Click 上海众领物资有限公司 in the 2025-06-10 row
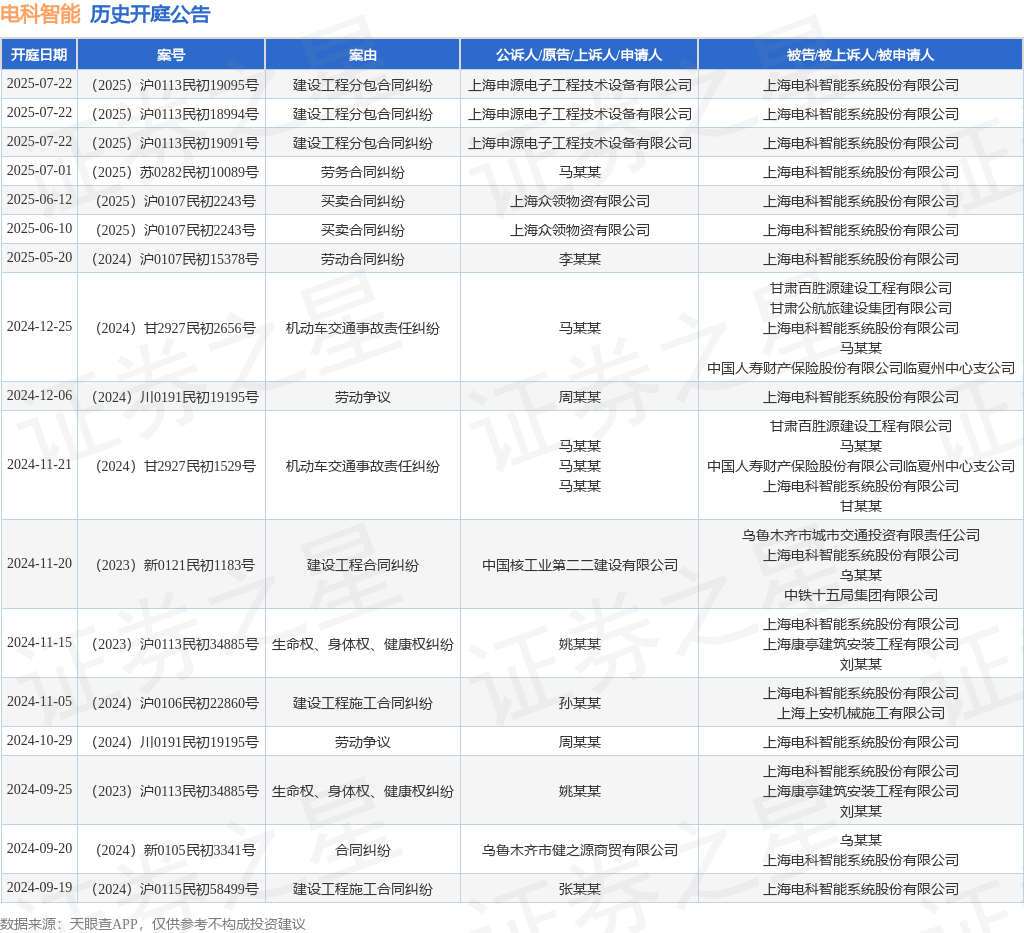This screenshot has height=933, width=1024. 579,230
